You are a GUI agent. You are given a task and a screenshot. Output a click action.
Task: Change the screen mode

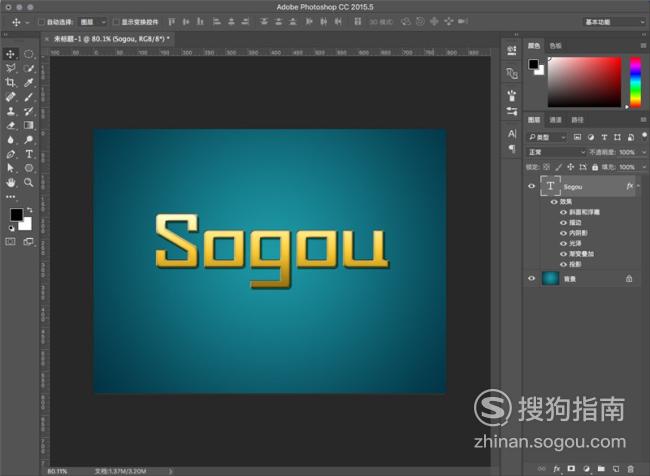click(x=28, y=241)
